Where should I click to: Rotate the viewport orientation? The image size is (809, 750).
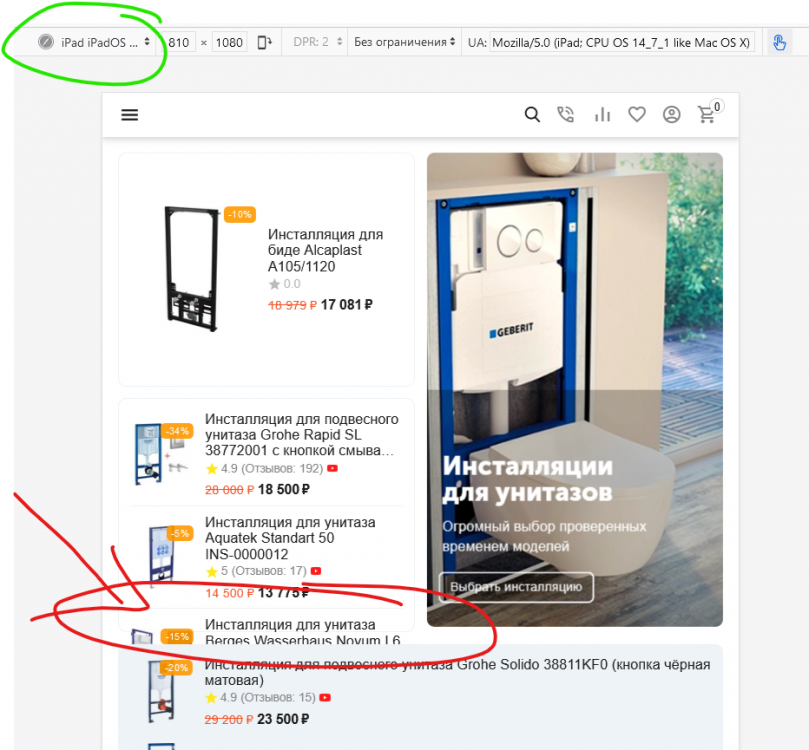pos(264,42)
